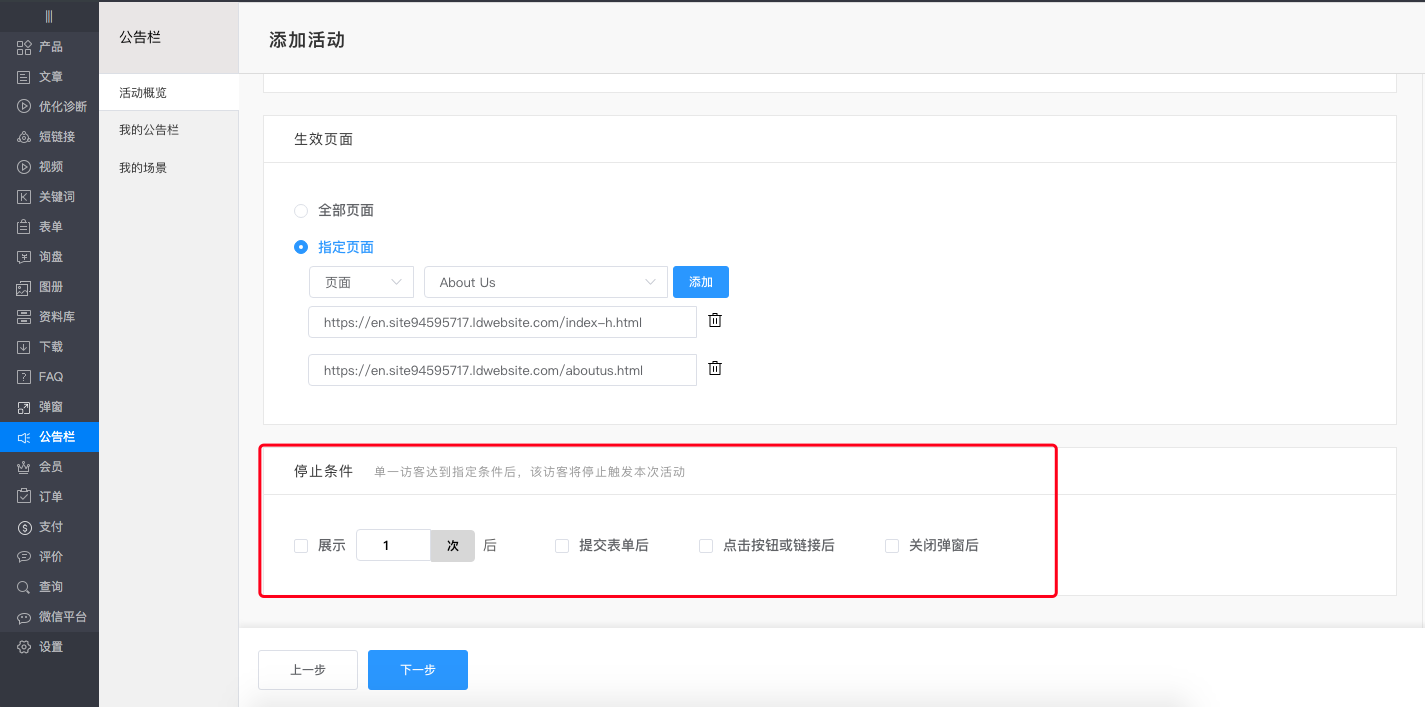Click the 下一步 (Next) button
Viewport: 1425px width, 707px height.
tap(417, 670)
